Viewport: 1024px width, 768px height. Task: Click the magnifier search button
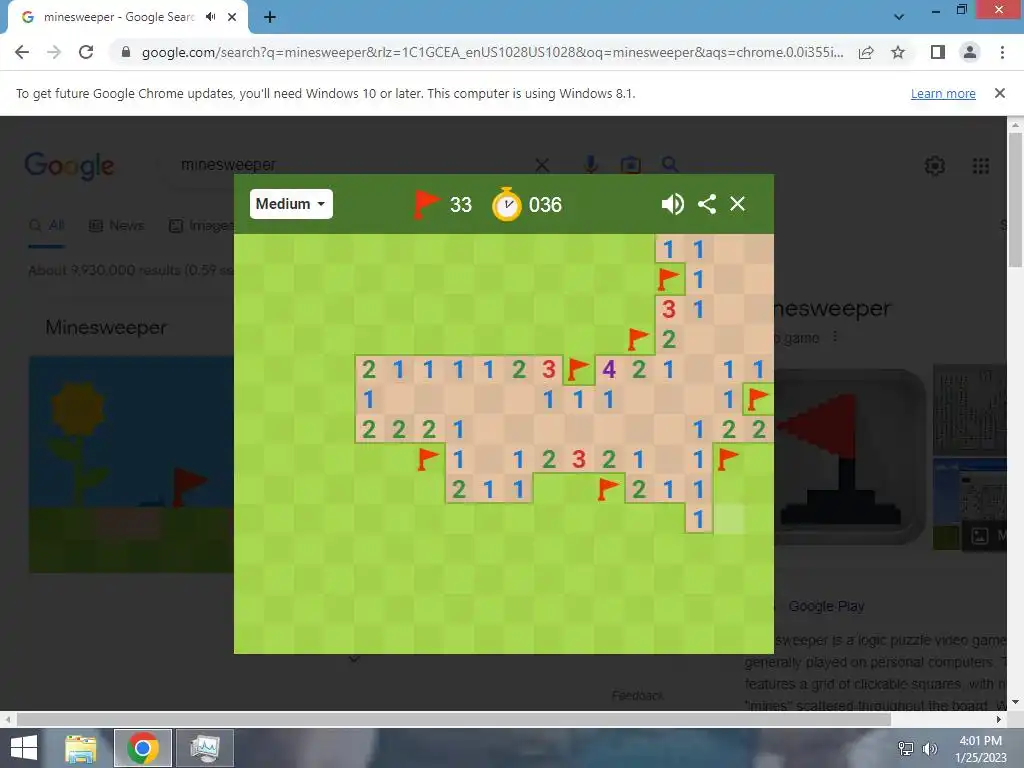pos(669,165)
